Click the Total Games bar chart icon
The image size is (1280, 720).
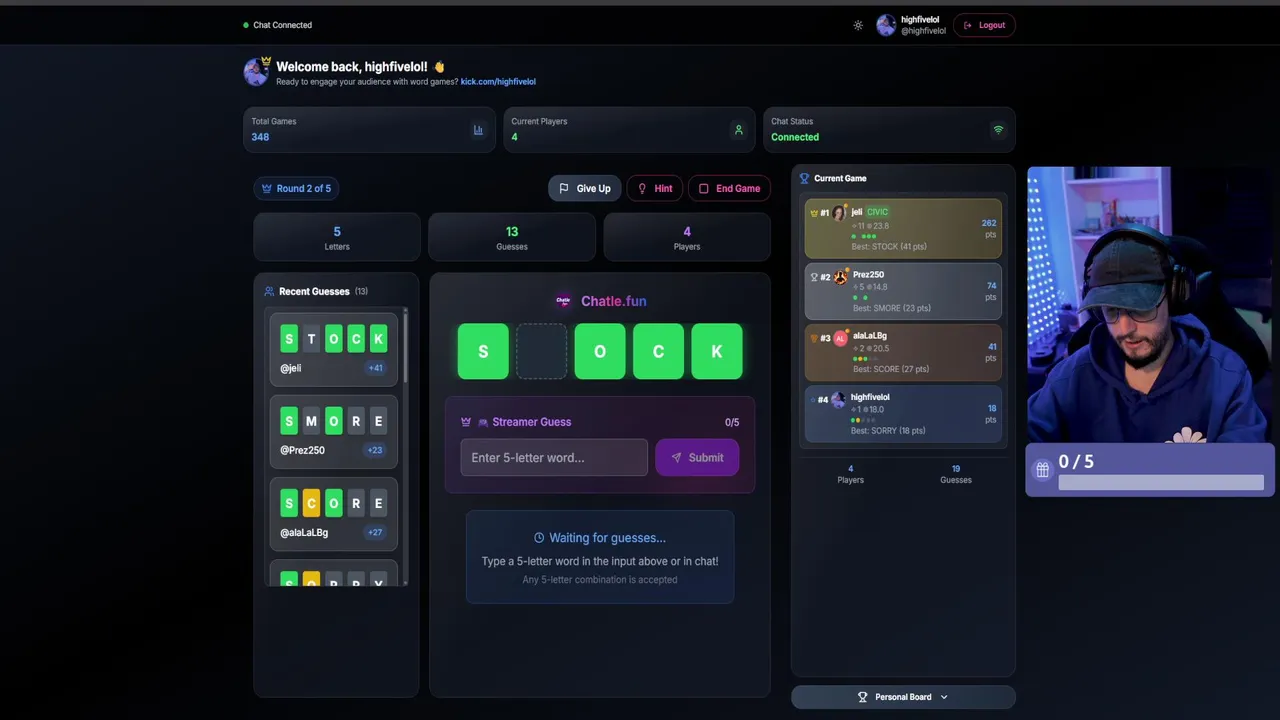coord(478,130)
